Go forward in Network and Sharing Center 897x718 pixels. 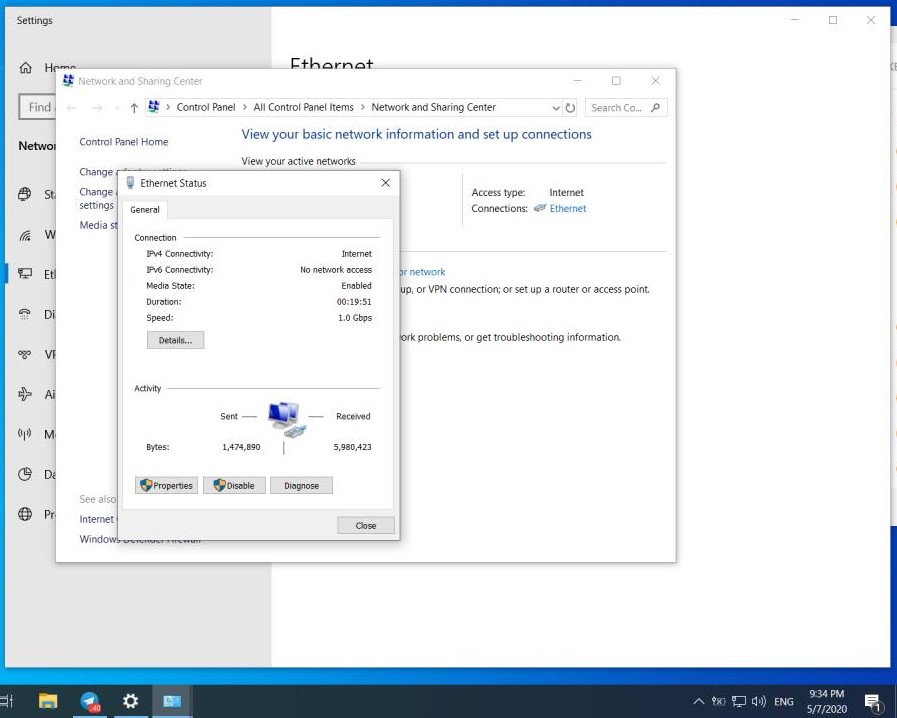pyautogui.click(x=97, y=108)
